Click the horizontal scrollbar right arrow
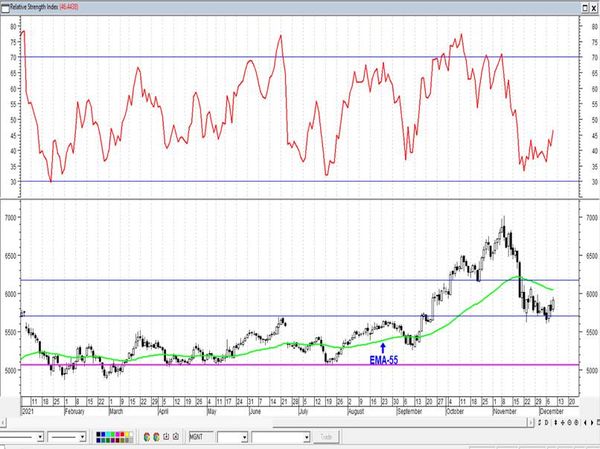The image size is (600, 449). coord(531,423)
